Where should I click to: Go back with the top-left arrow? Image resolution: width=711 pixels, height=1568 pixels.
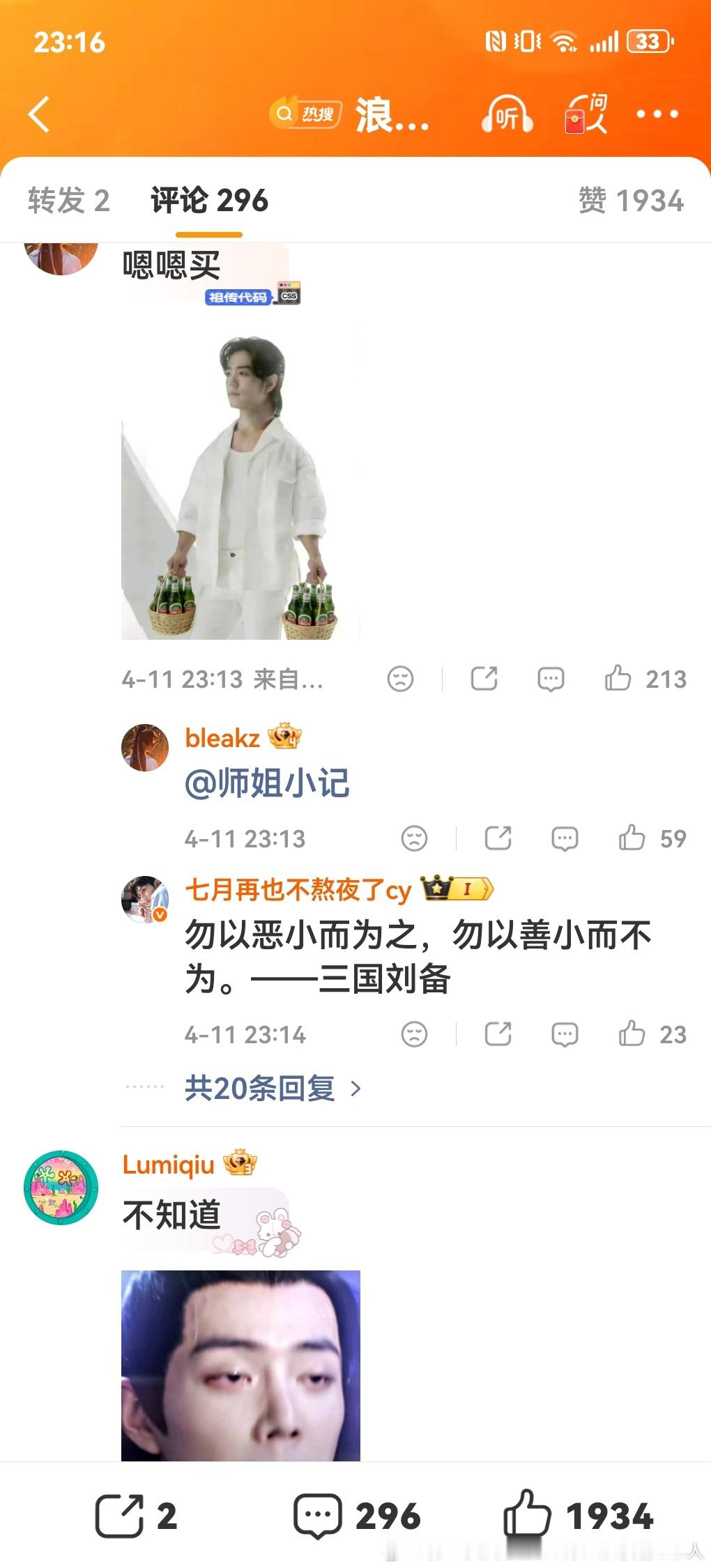pyautogui.click(x=39, y=114)
